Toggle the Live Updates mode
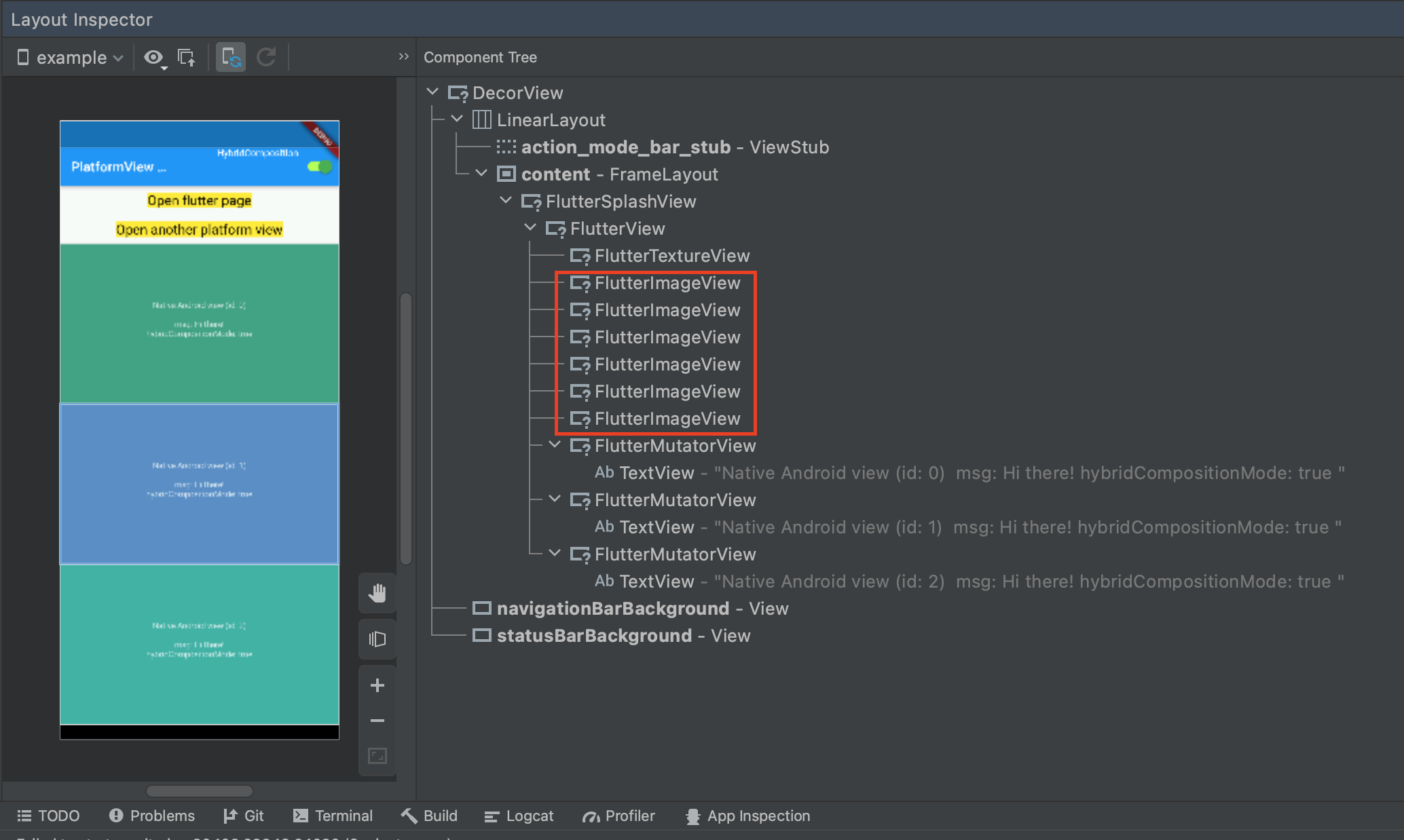This screenshot has height=840, width=1404. (230, 57)
